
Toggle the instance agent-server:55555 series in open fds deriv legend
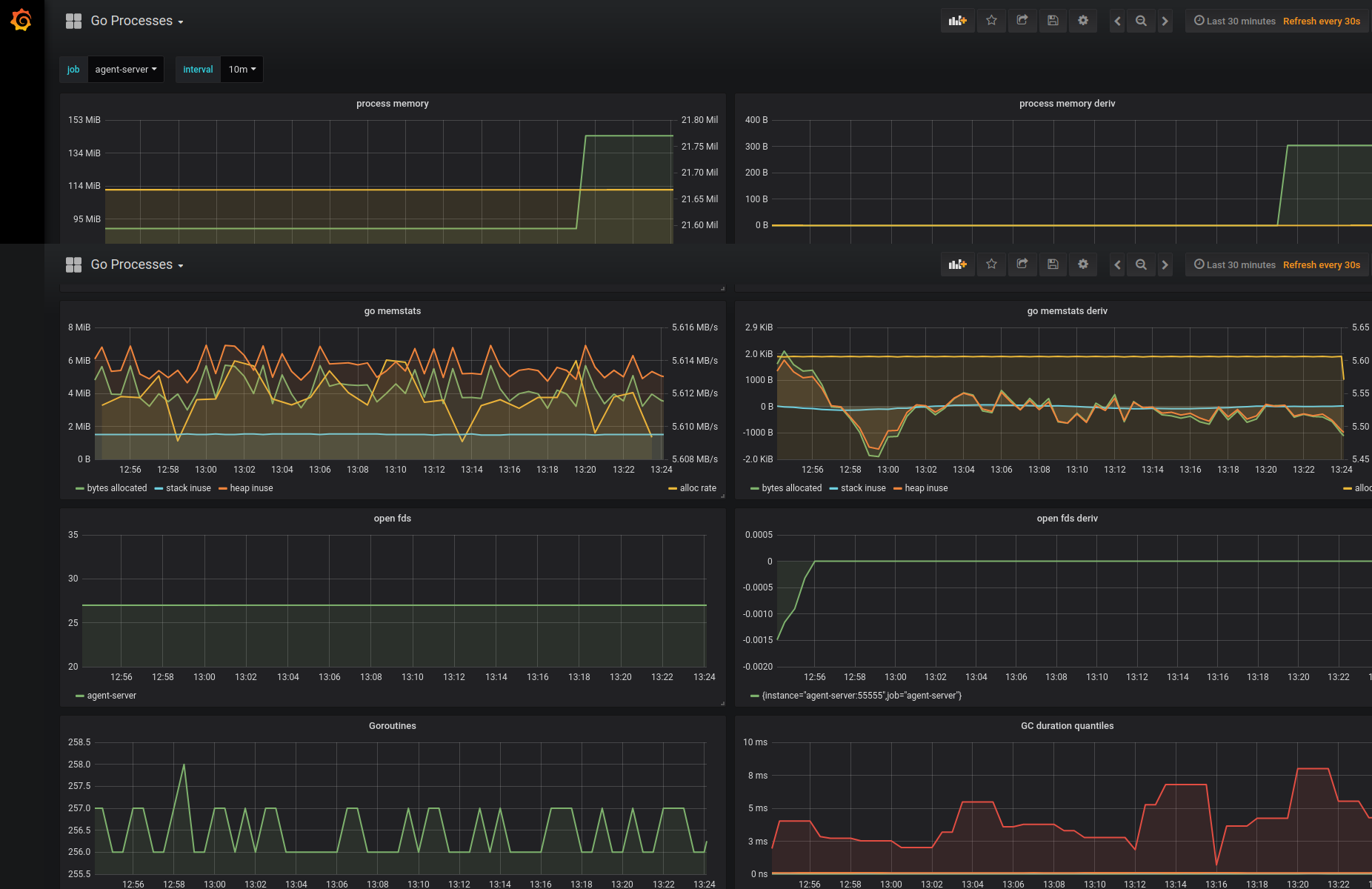(862, 696)
